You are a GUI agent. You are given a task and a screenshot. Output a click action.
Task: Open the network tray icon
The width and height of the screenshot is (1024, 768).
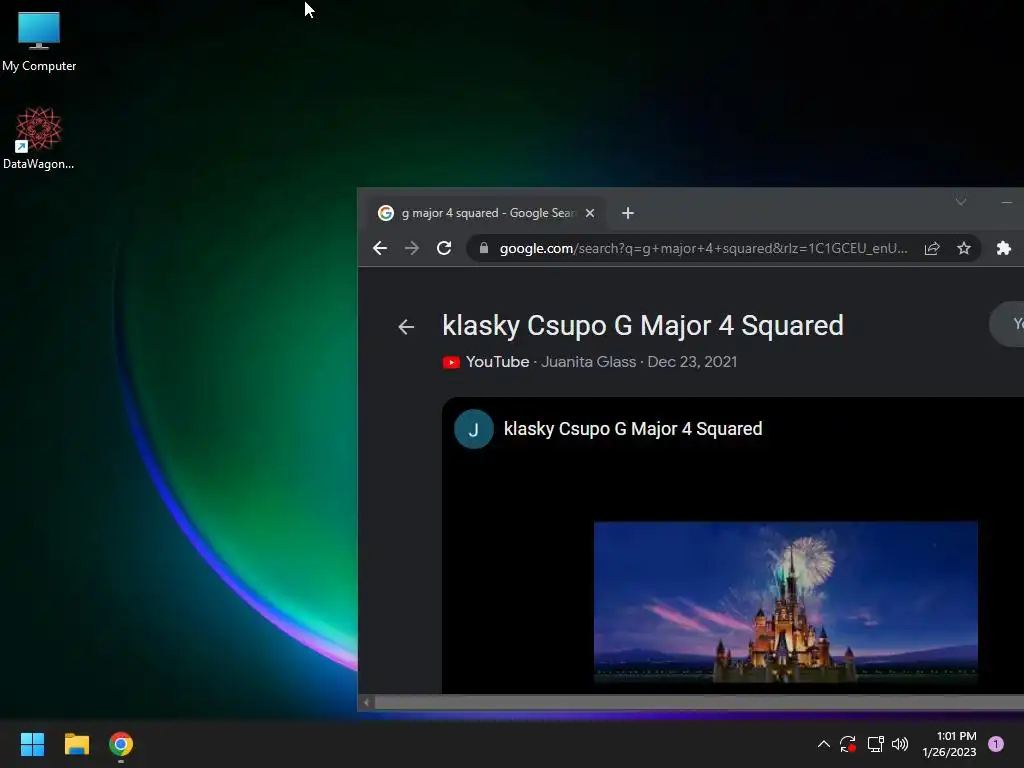875,744
